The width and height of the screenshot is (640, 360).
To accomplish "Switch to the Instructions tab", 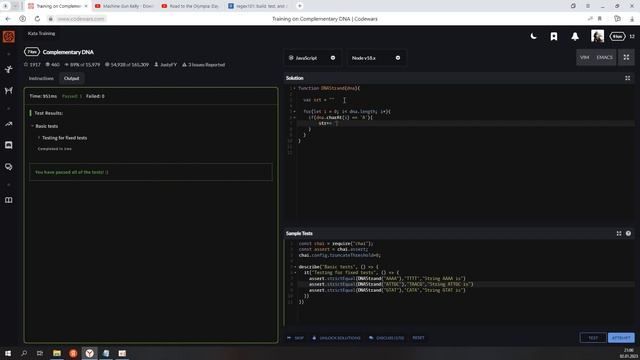I will point(41,78).
